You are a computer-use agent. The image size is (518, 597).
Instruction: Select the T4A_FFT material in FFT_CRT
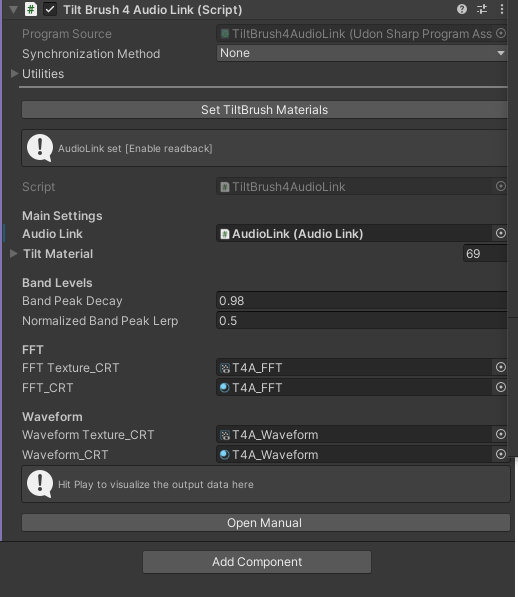pos(355,388)
